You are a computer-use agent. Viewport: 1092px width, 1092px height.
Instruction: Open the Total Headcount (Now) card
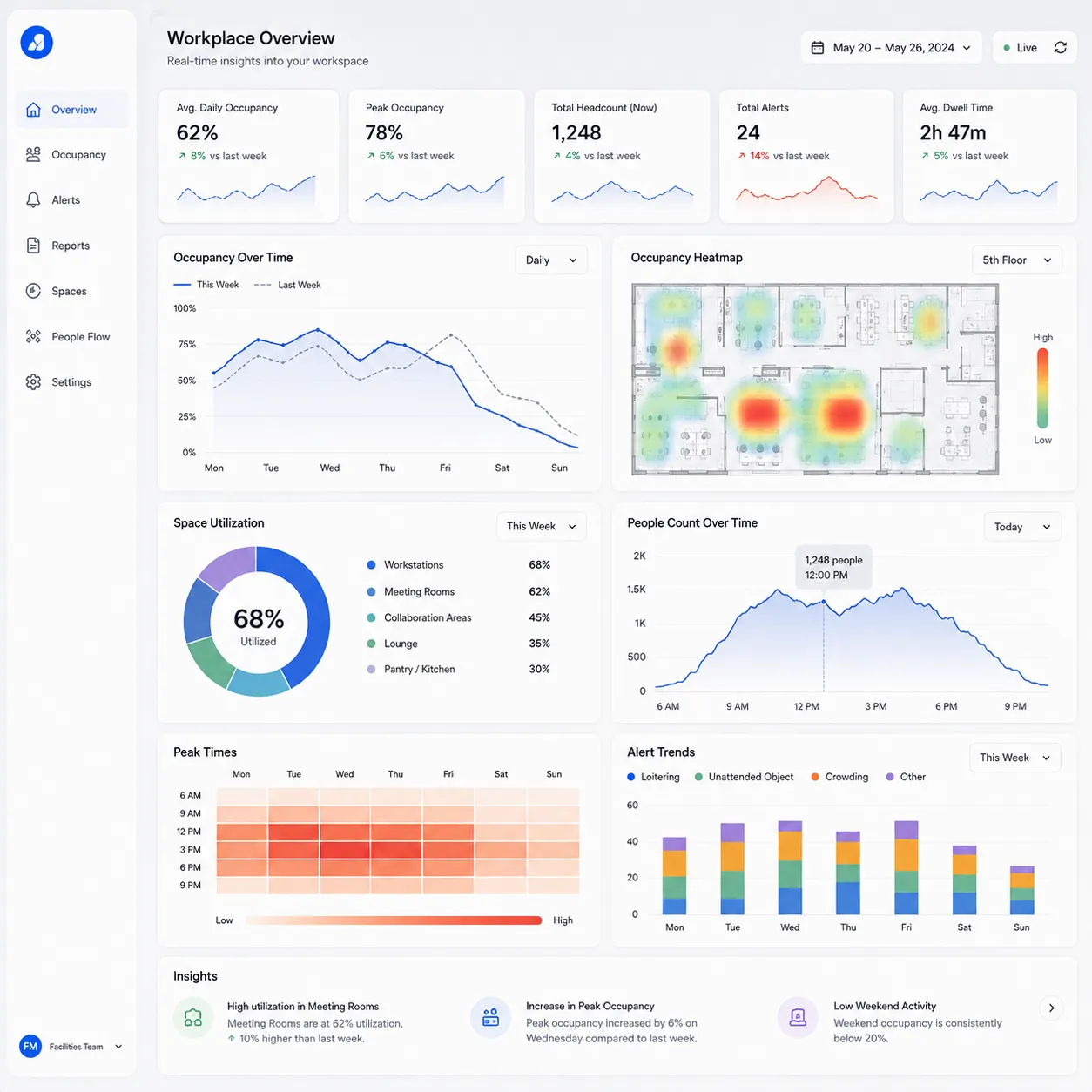click(622, 156)
